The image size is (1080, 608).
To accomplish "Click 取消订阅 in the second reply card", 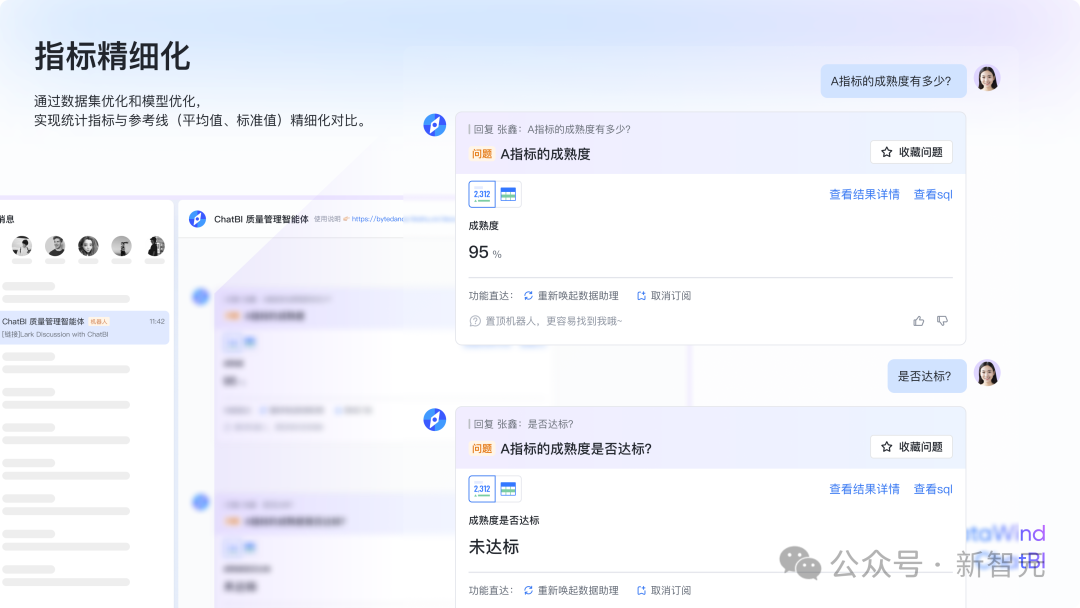I will pos(664,590).
